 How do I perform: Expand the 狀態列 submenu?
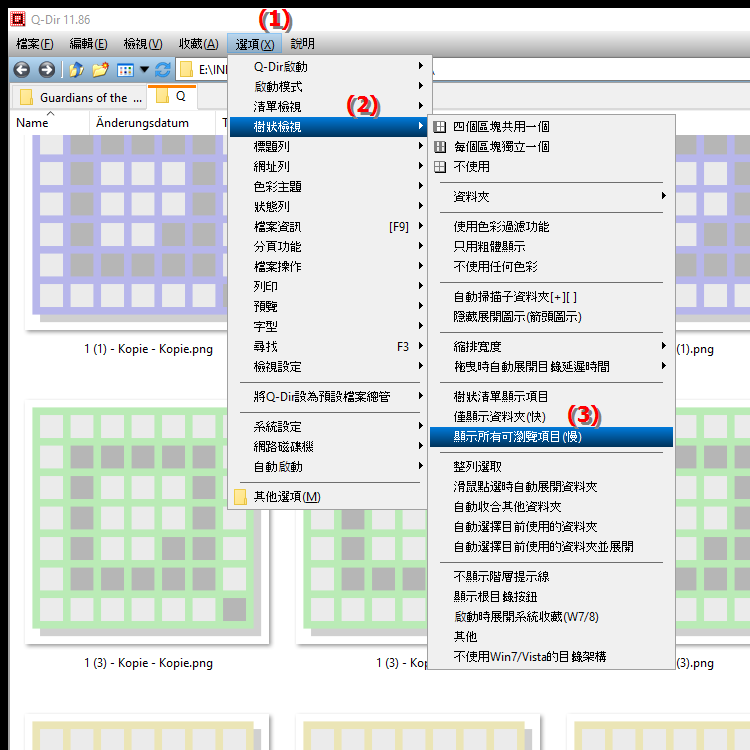[x=330, y=207]
